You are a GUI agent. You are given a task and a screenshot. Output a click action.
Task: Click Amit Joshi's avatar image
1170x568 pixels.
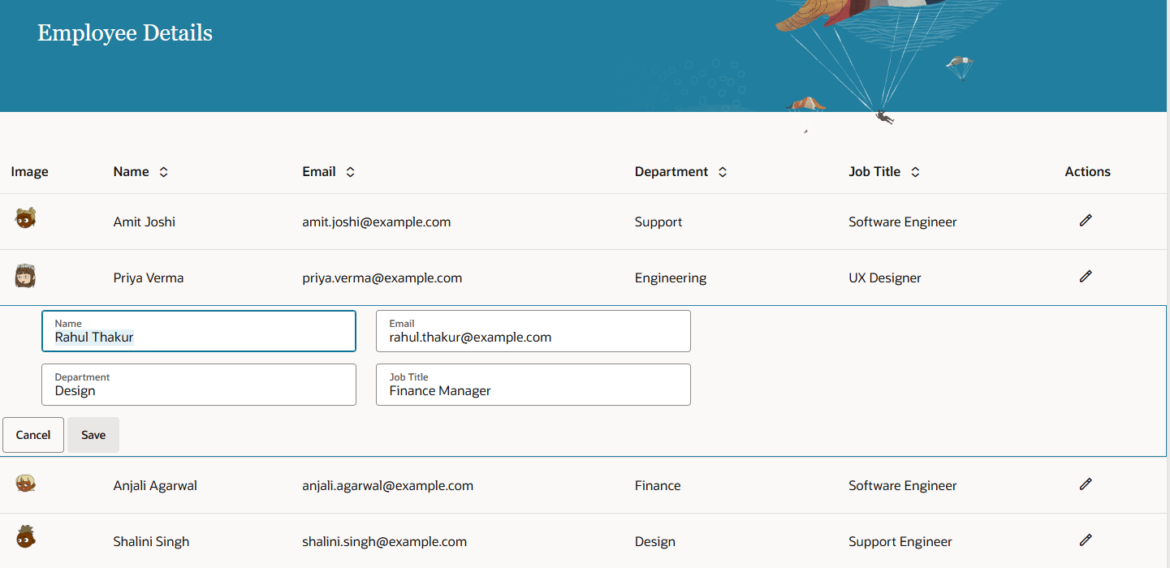pyautogui.click(x=25, y=219)
